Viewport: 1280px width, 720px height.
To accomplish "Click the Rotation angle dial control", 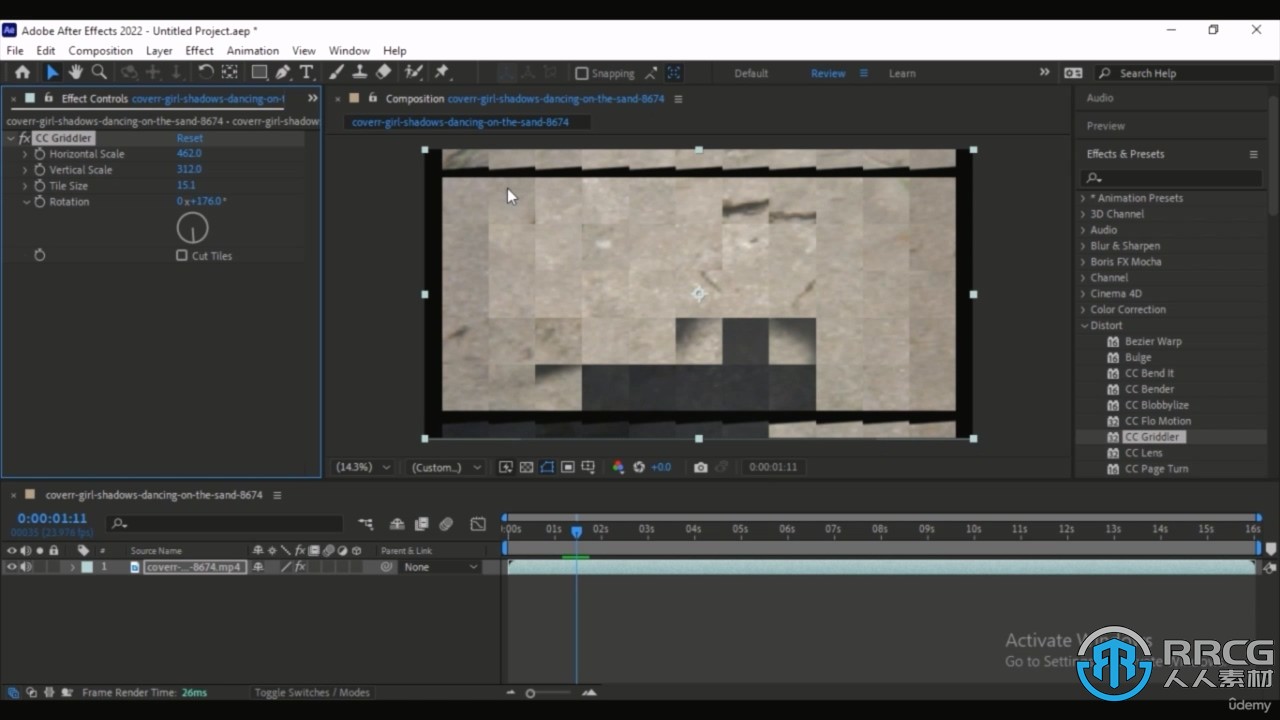I will coord(192,228).
